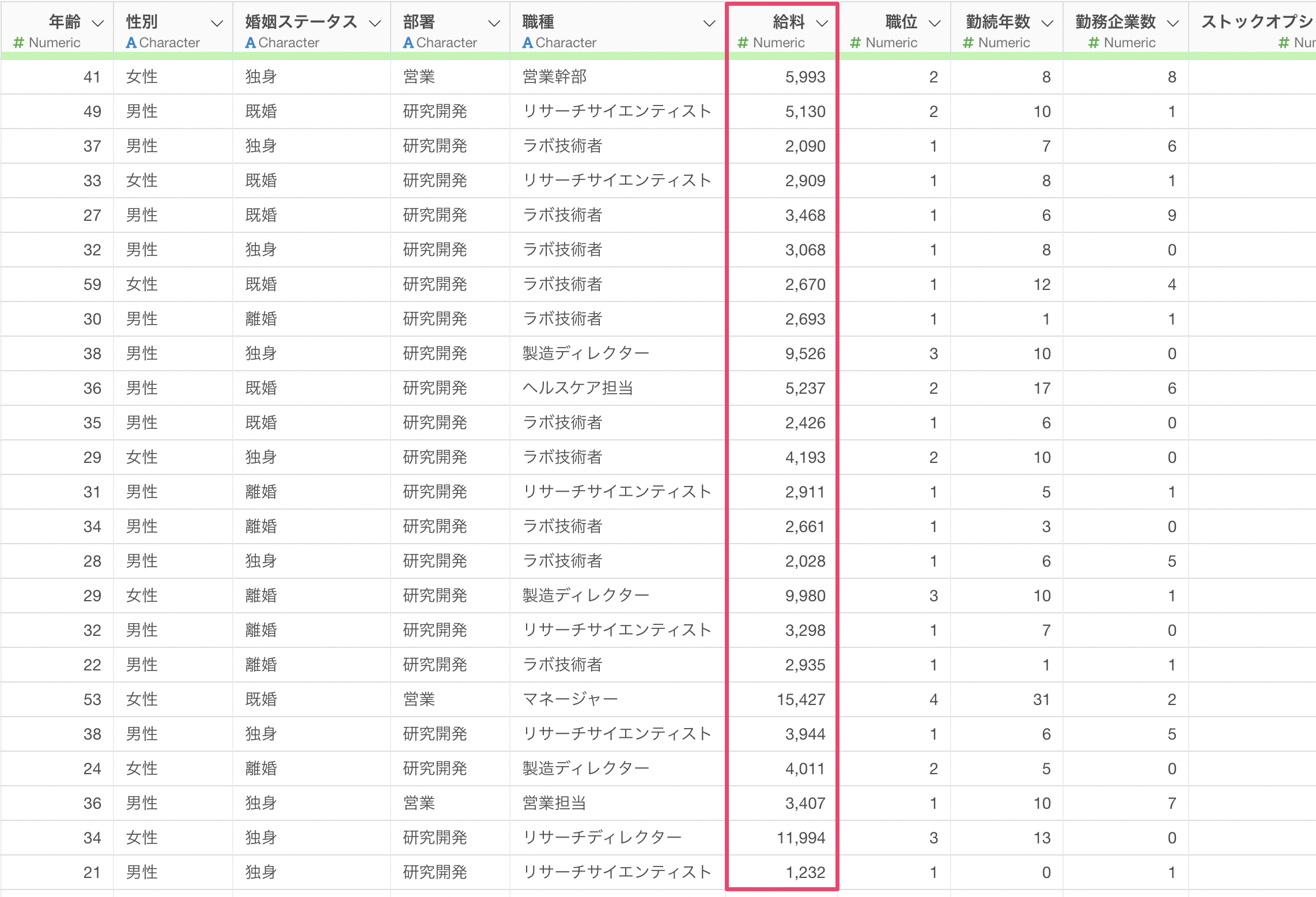Screen dimensions: 1316x897
Task: Click the 職種 column dropdown arrow
Action: tap(709, 23)
